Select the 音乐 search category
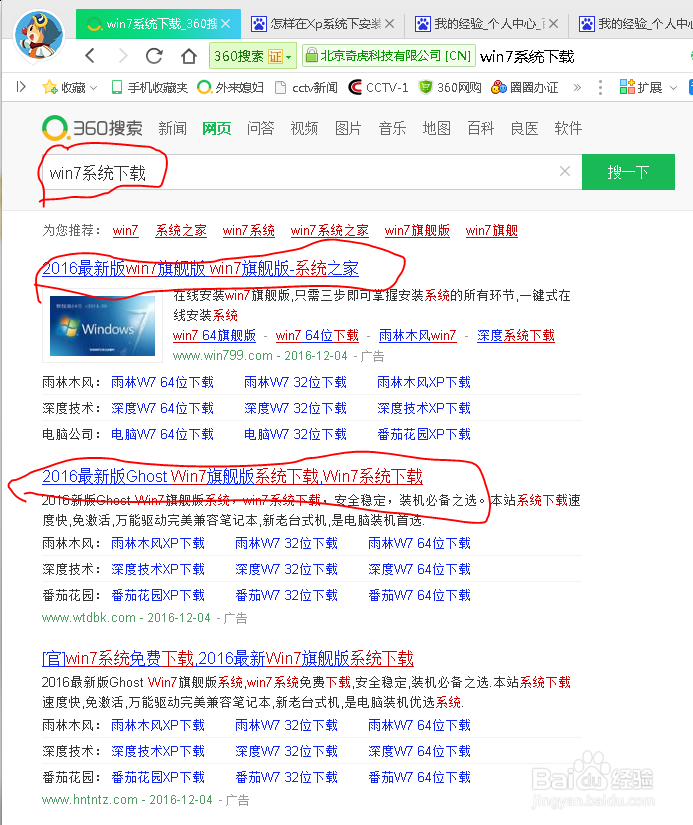 [x=393, y=128]
